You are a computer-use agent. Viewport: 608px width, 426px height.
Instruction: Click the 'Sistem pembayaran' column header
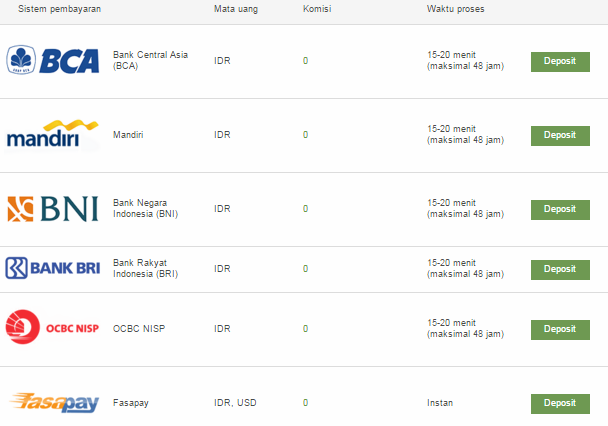[x=59, y=9]
